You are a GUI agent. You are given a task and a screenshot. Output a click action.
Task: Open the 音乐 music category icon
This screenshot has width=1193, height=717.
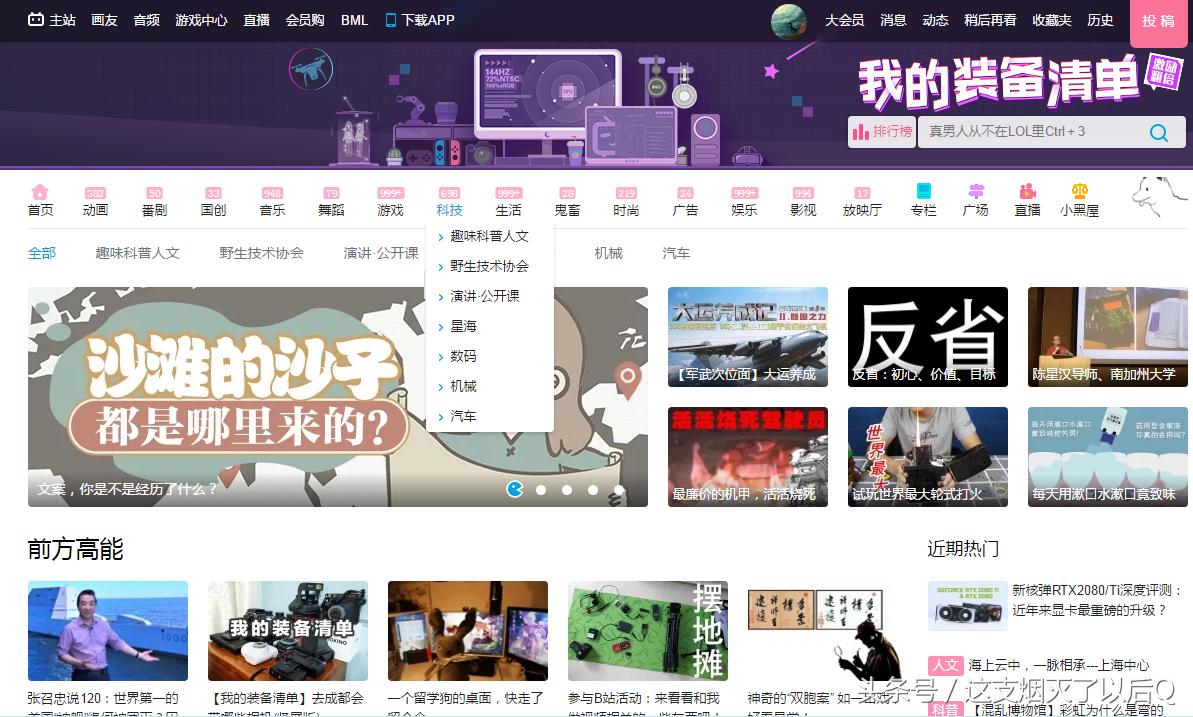[272, 194]
